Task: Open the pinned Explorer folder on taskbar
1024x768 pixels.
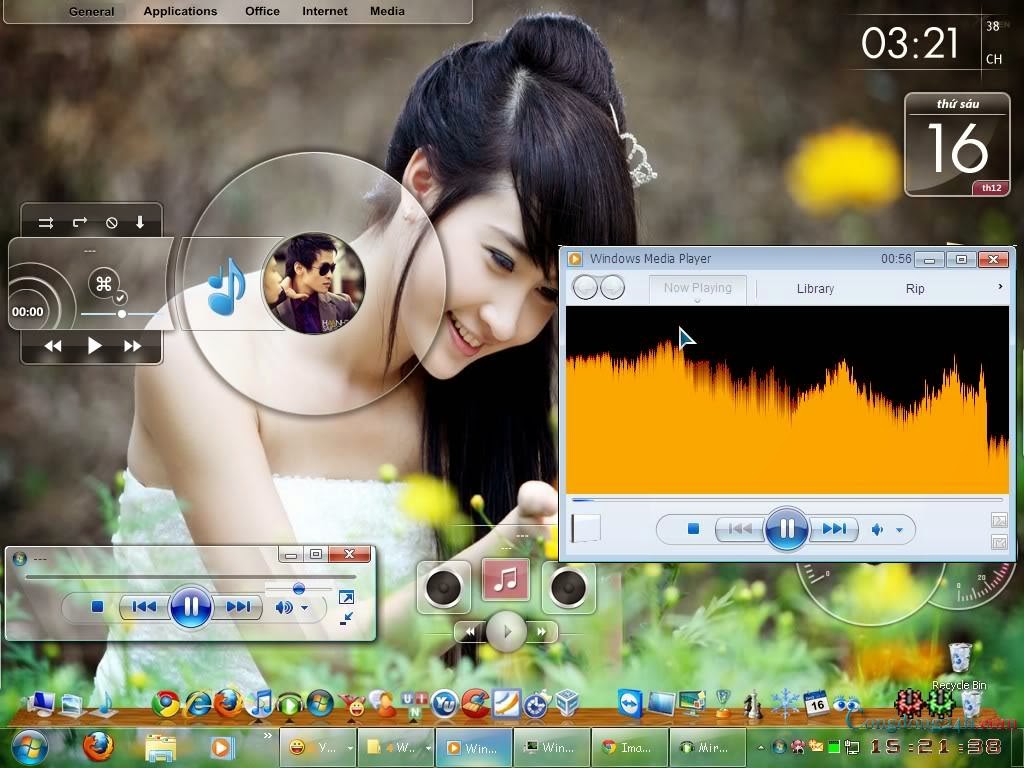Action: point(161,748)
